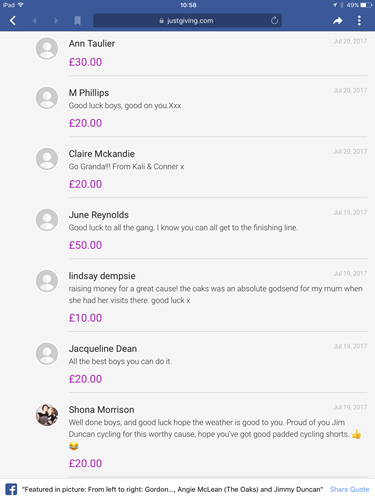Click the Facebook logo icon in the bottom bar

coord(11,489)
